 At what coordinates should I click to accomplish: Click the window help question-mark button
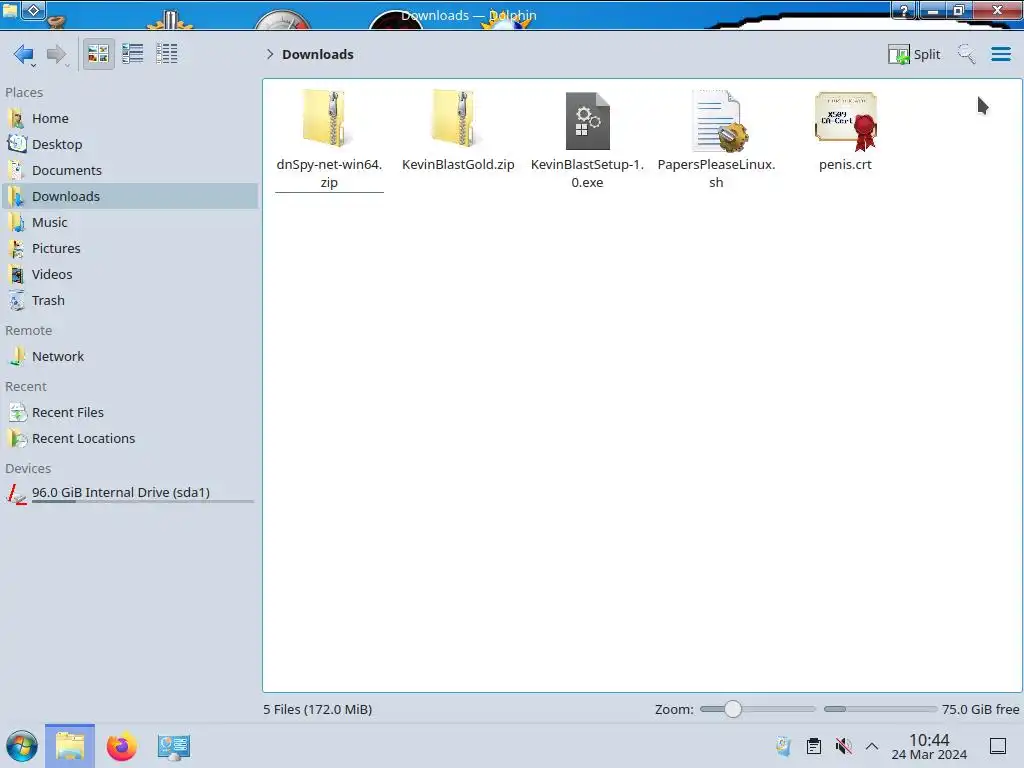(904, 10)
